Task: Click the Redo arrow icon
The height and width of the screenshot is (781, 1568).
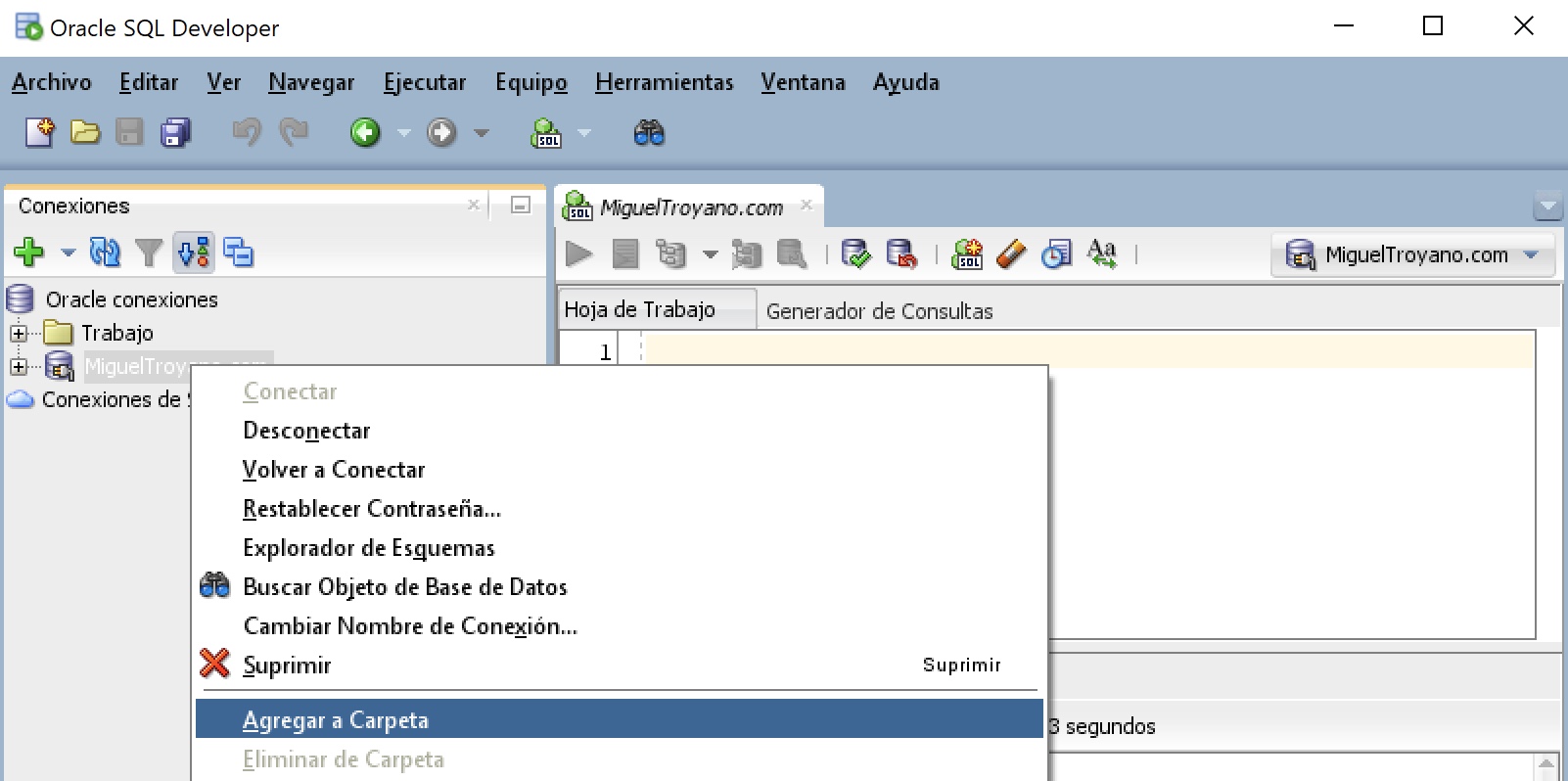Action: (294, 132)
